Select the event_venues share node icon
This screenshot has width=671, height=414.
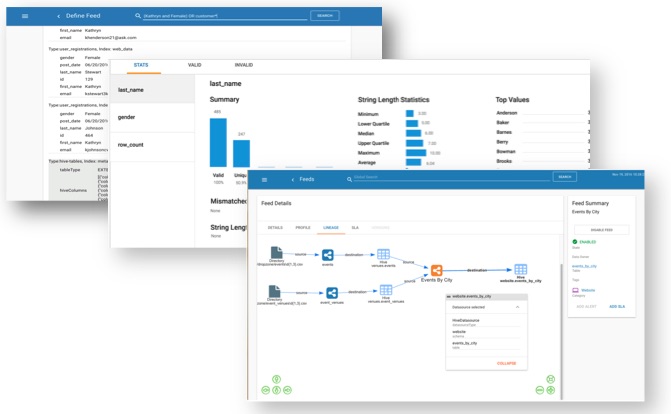pyautogui.click(x=332, y=293)
